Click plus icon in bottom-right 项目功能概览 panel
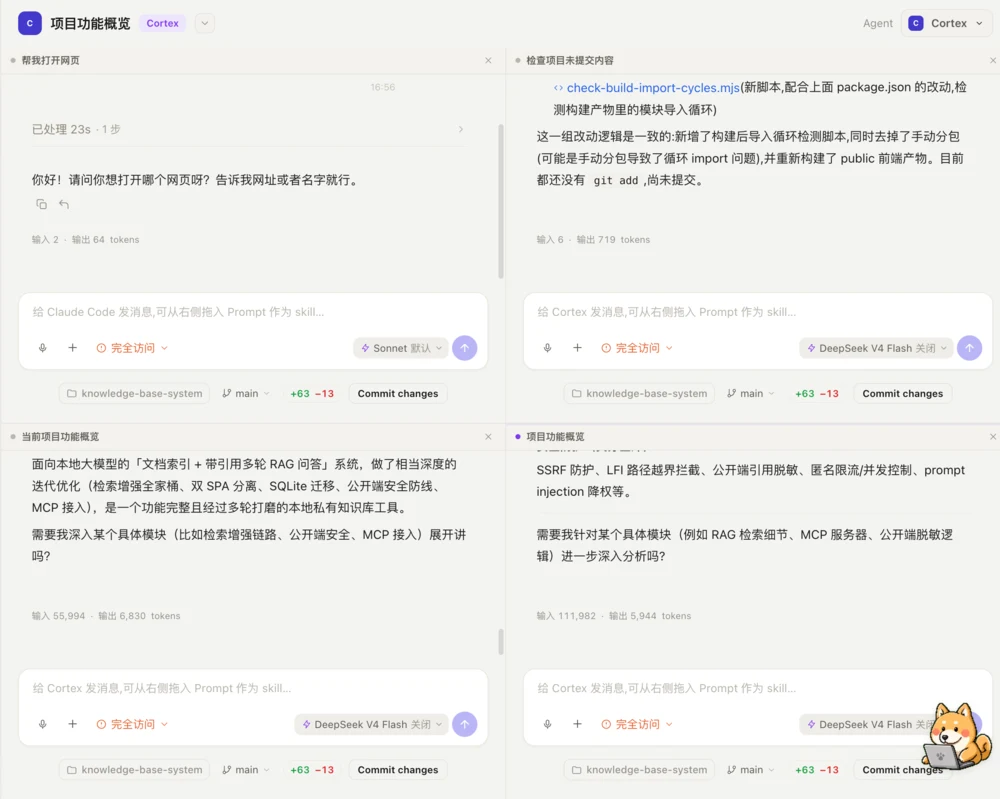 pyautogui.click(x=578, y=724)
